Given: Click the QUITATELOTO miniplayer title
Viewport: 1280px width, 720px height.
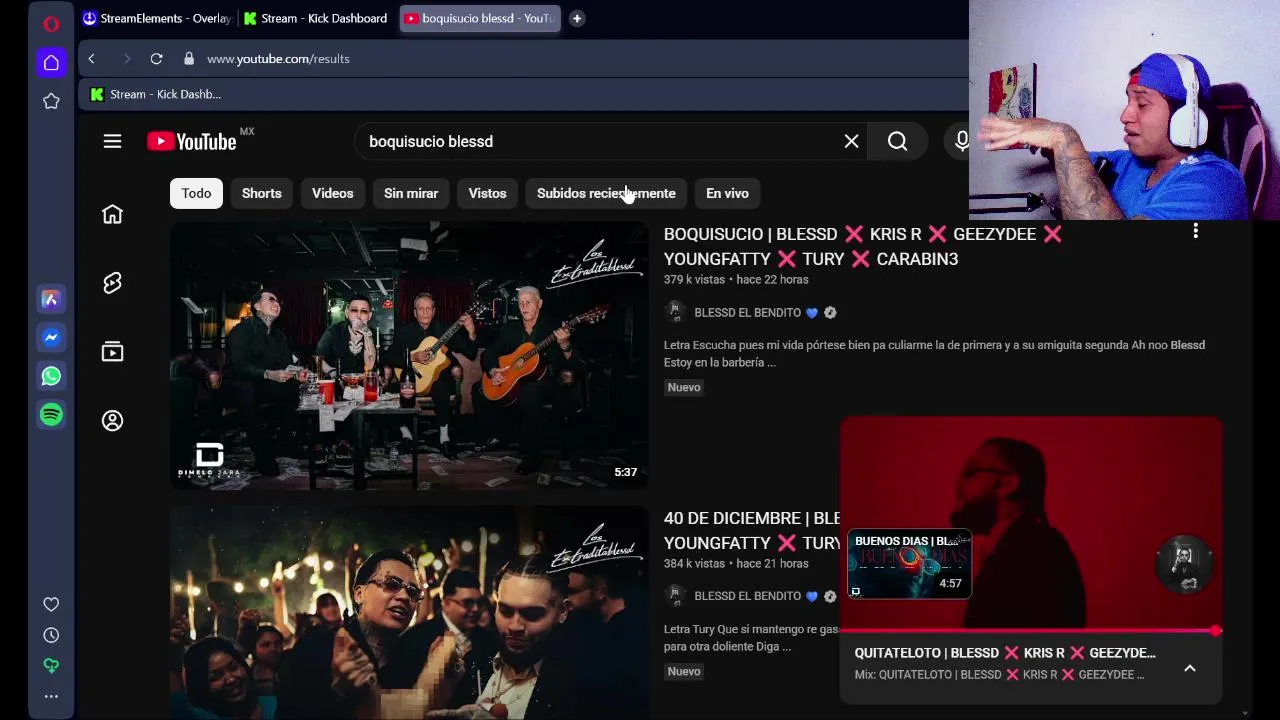Looking at the screenshot, I should pyautogui.click(x=1005, y=653).
